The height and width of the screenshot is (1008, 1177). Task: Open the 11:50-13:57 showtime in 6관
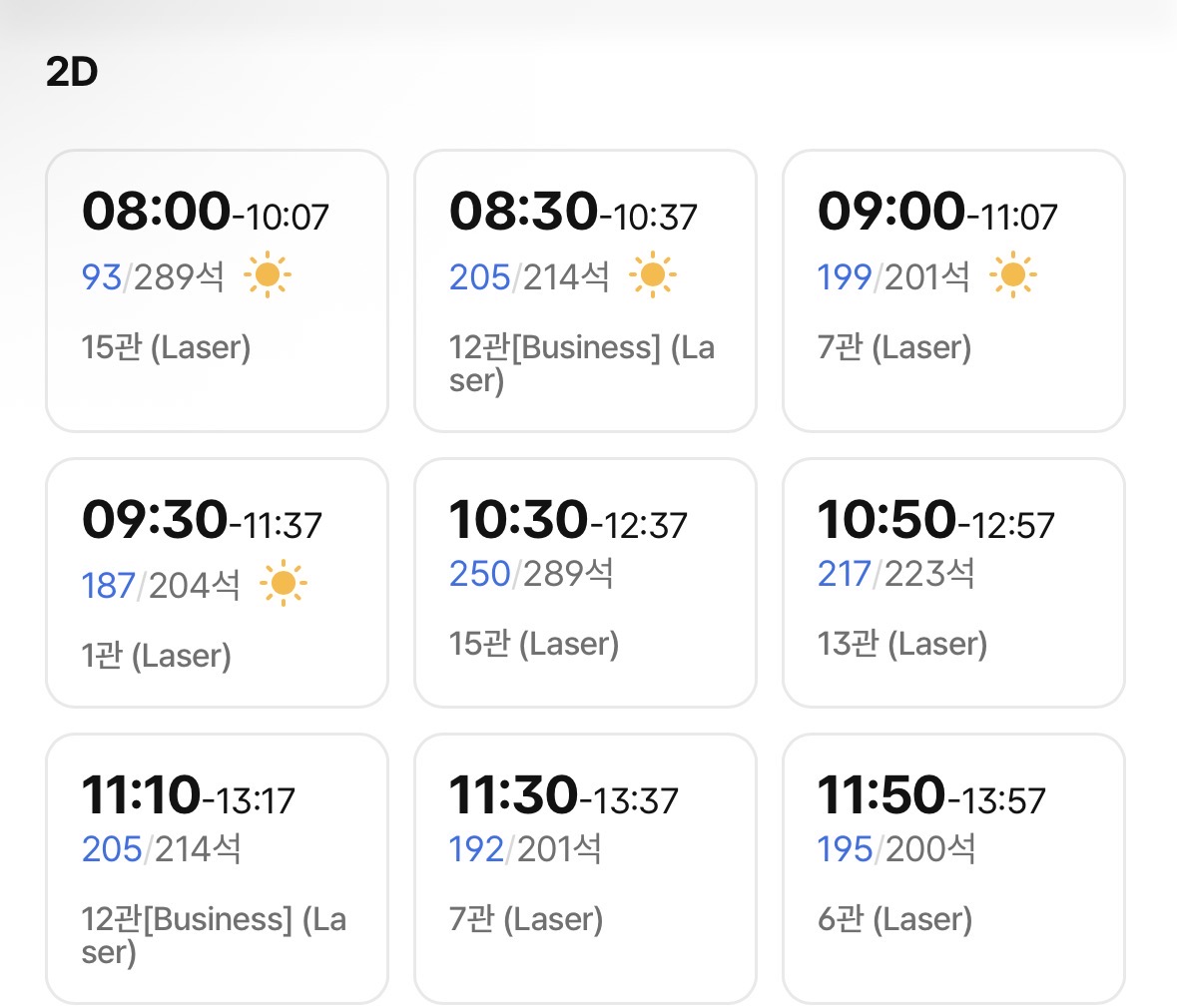[x=953, y=868]
